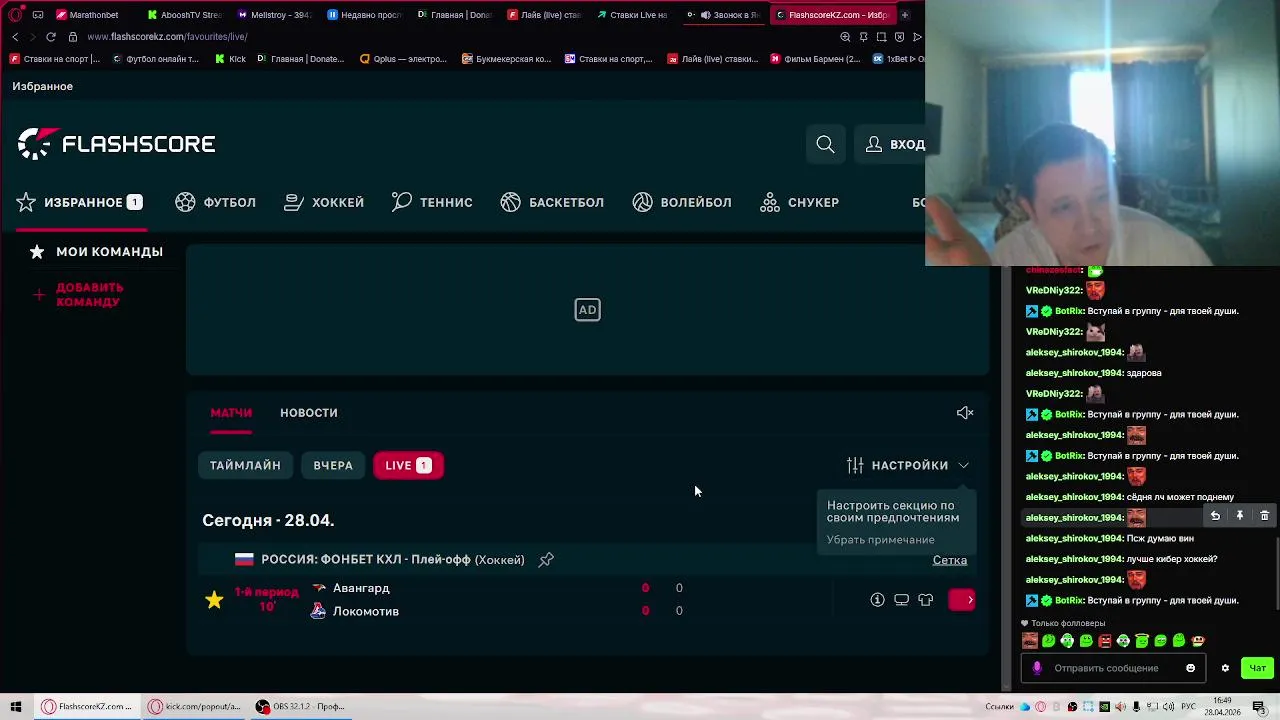Open match info icon for Авангард game
This screenshot has width=1280, height=720.
[877, 600]
